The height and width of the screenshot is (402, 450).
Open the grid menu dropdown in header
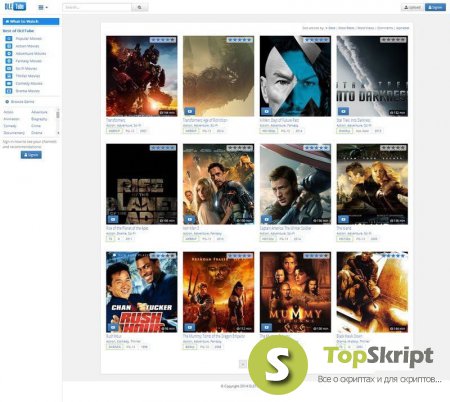tap(43, 7)
